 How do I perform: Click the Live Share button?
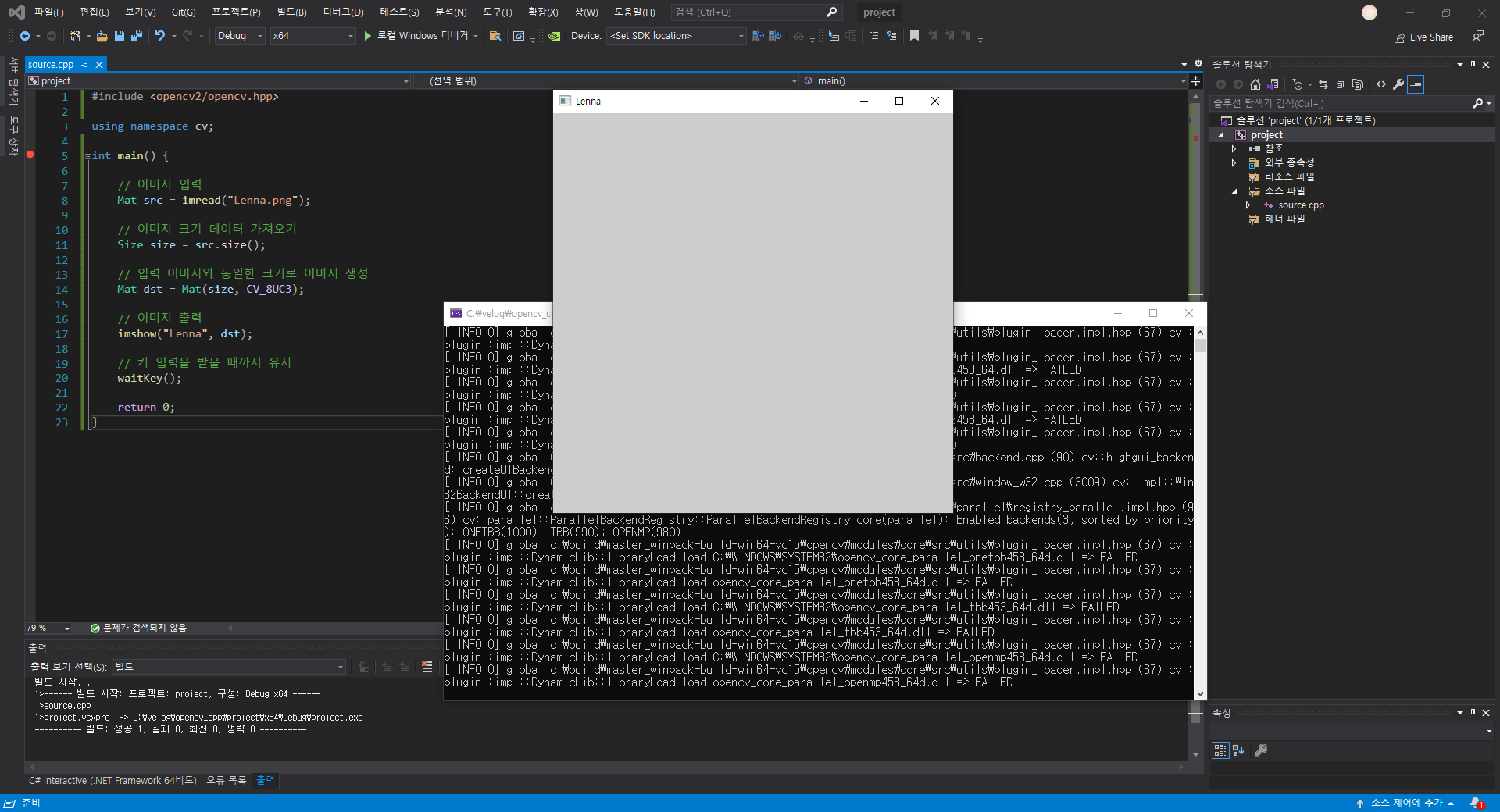tap(1423, 37)
